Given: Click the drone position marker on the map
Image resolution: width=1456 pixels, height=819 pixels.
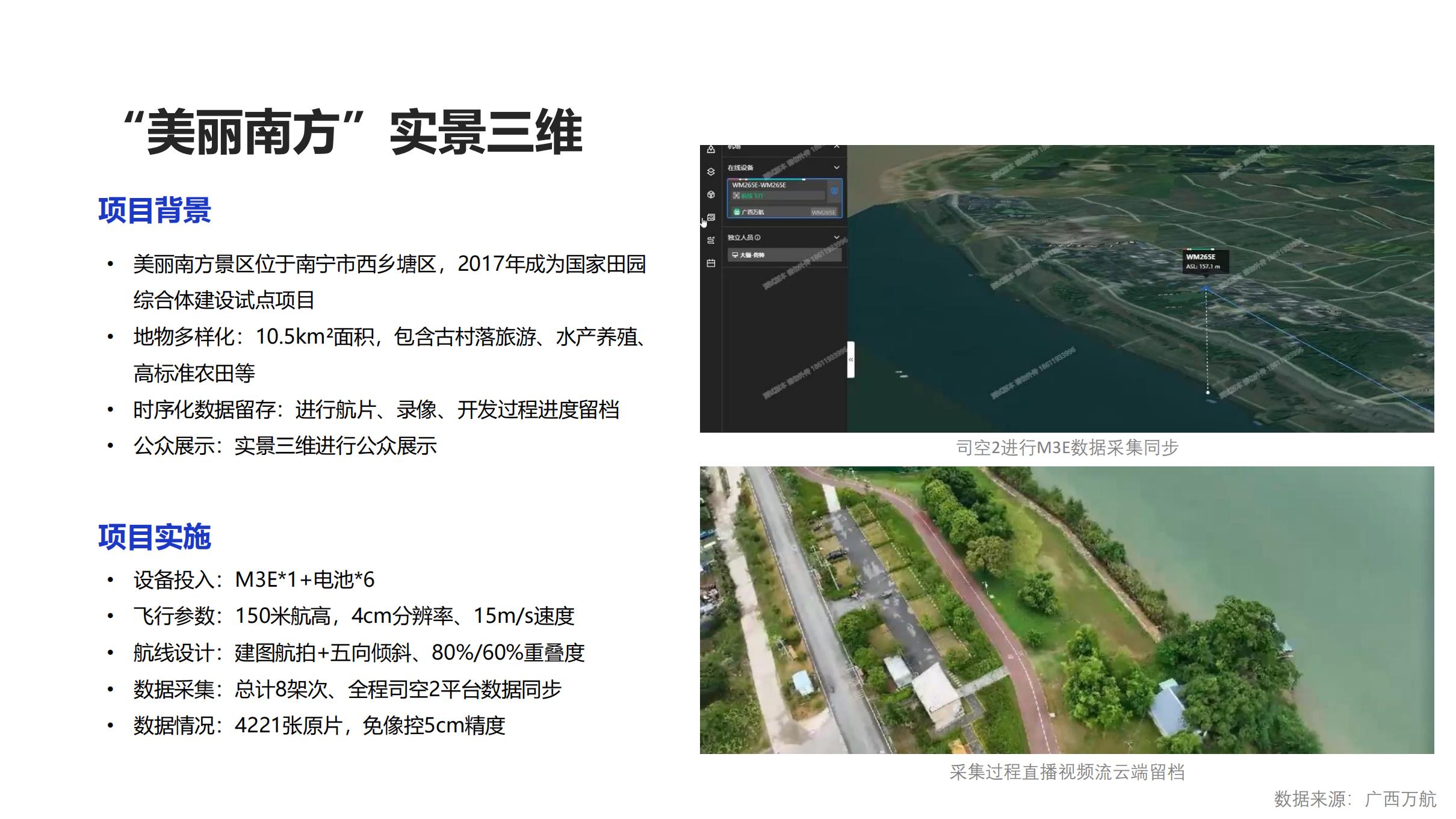Looking at the screenshot, I should coord(1206,289).
